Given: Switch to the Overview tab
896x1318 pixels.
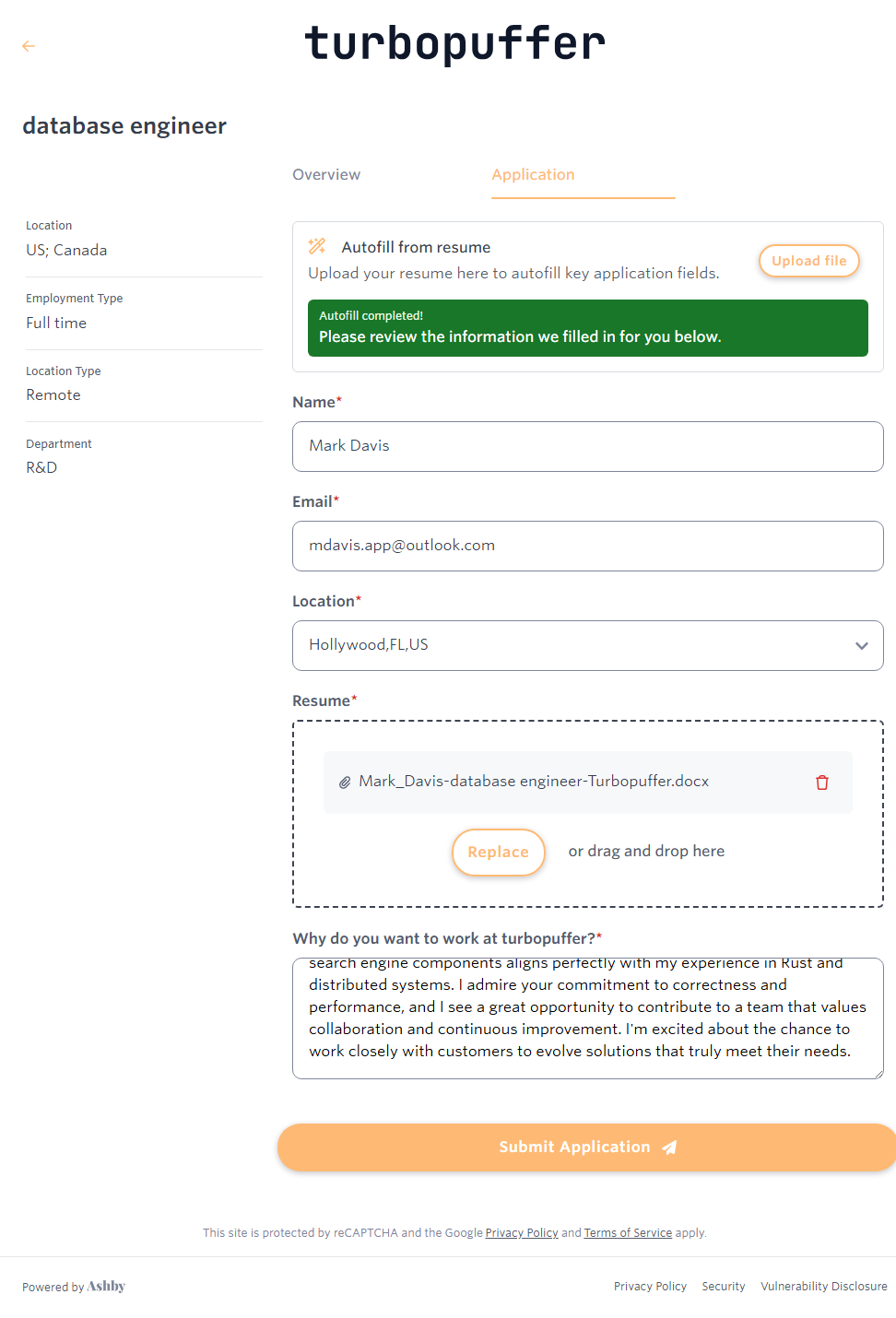Looking at the screenshot, I should [326, 175].
